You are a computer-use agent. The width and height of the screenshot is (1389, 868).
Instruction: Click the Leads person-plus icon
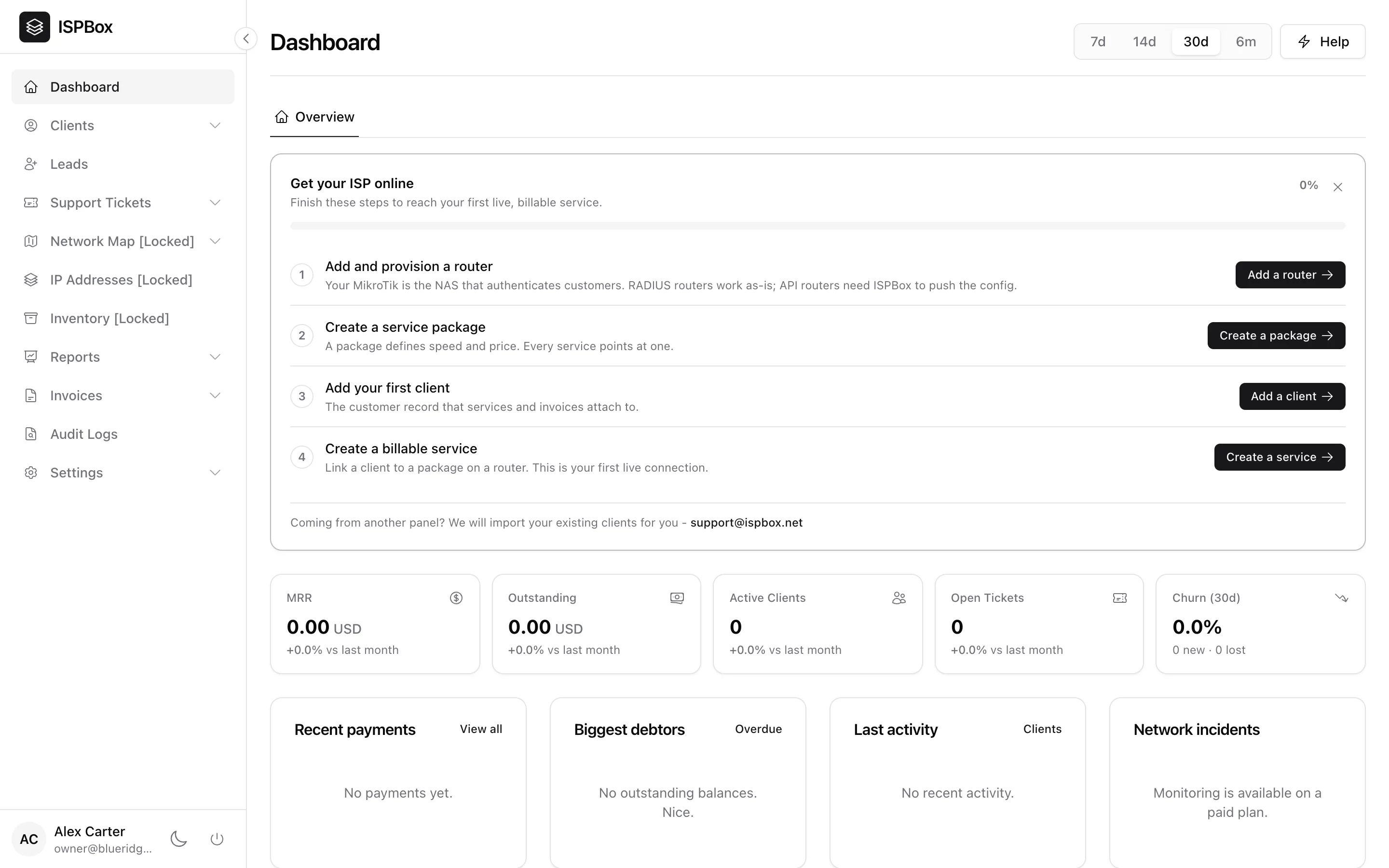click(31, 164)
